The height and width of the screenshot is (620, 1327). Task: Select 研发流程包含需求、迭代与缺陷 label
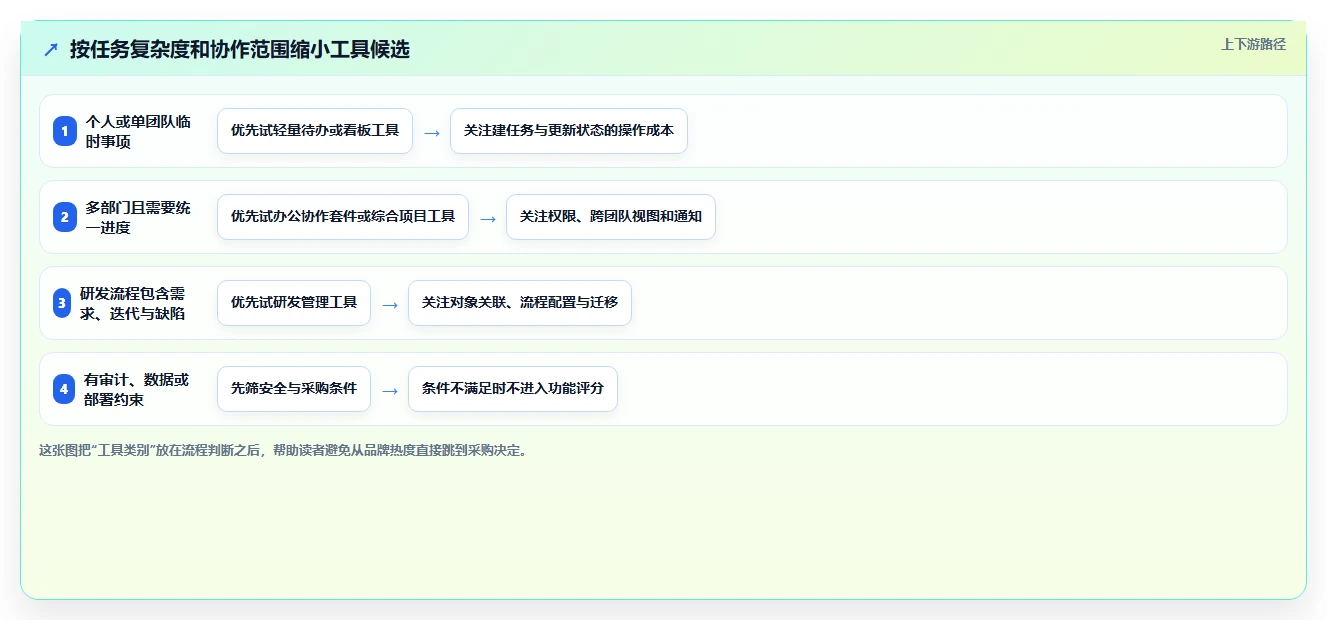point(132,303)
